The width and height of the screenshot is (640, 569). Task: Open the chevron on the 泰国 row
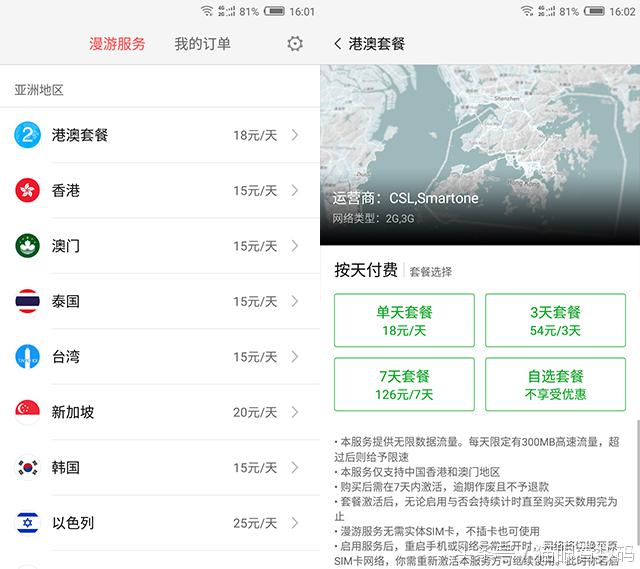[x=295, y=302]
